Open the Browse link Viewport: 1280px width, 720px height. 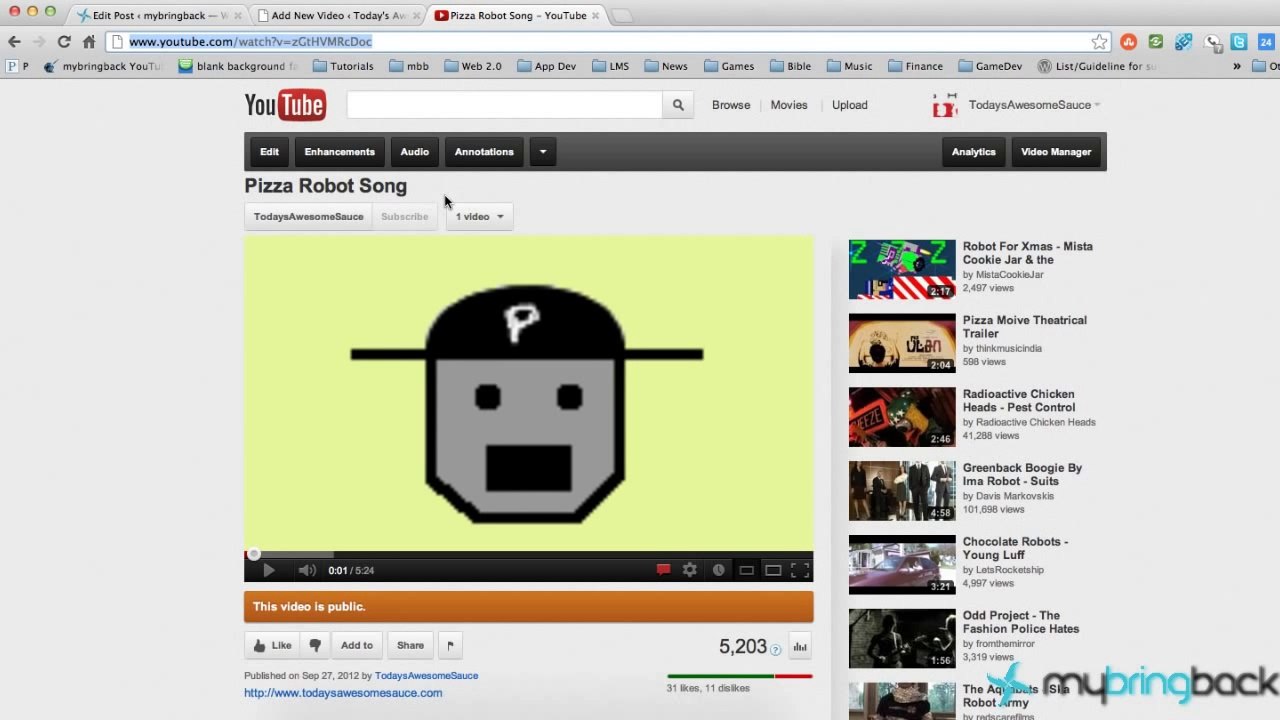pyautogui.click(x=731, y=105)
